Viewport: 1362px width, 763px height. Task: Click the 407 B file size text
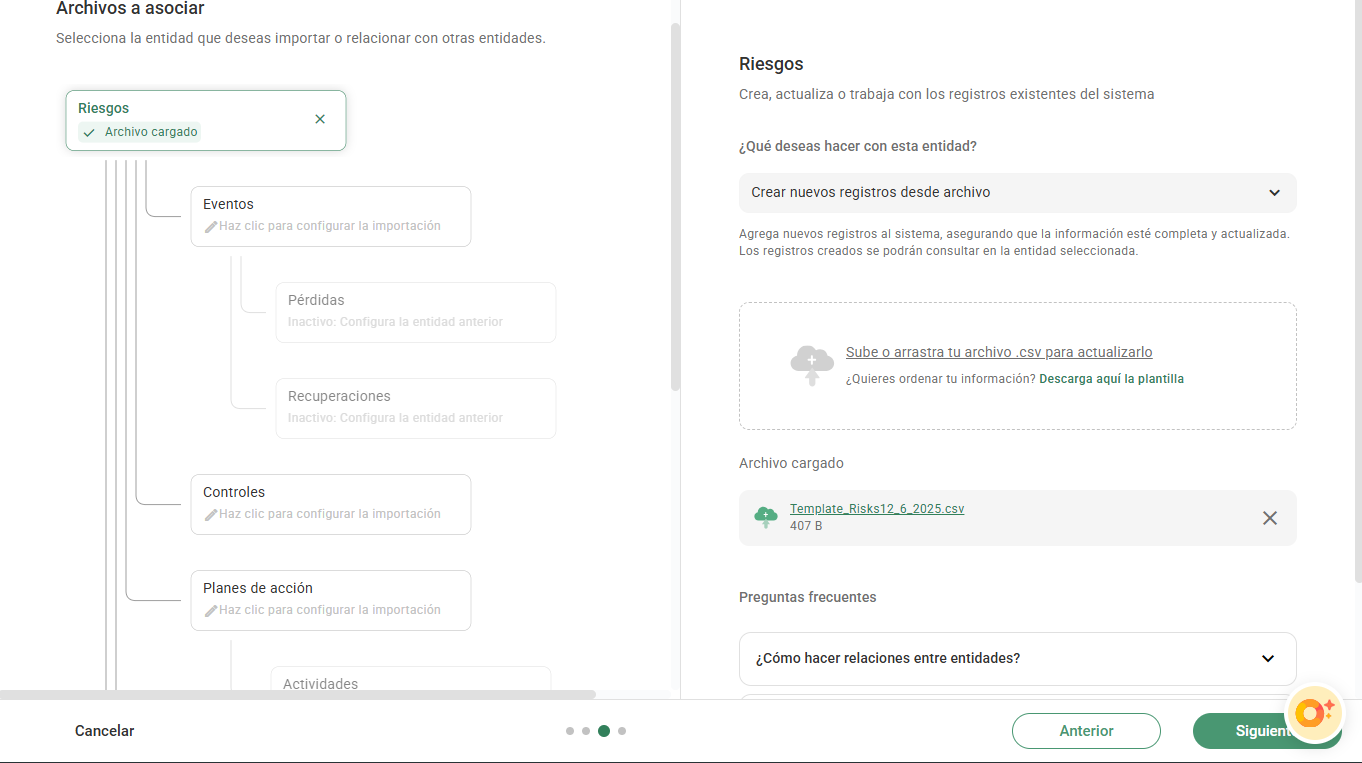point(806,526)
